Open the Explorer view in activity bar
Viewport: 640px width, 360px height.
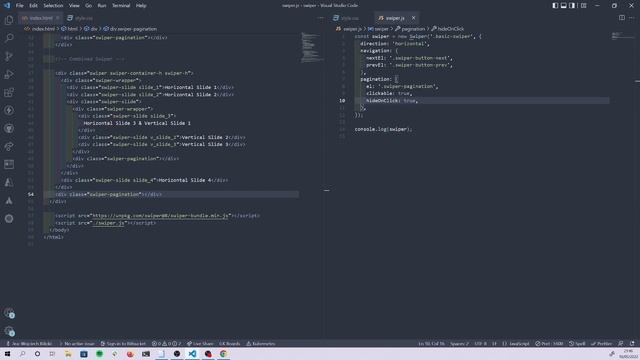click(9, 20)
